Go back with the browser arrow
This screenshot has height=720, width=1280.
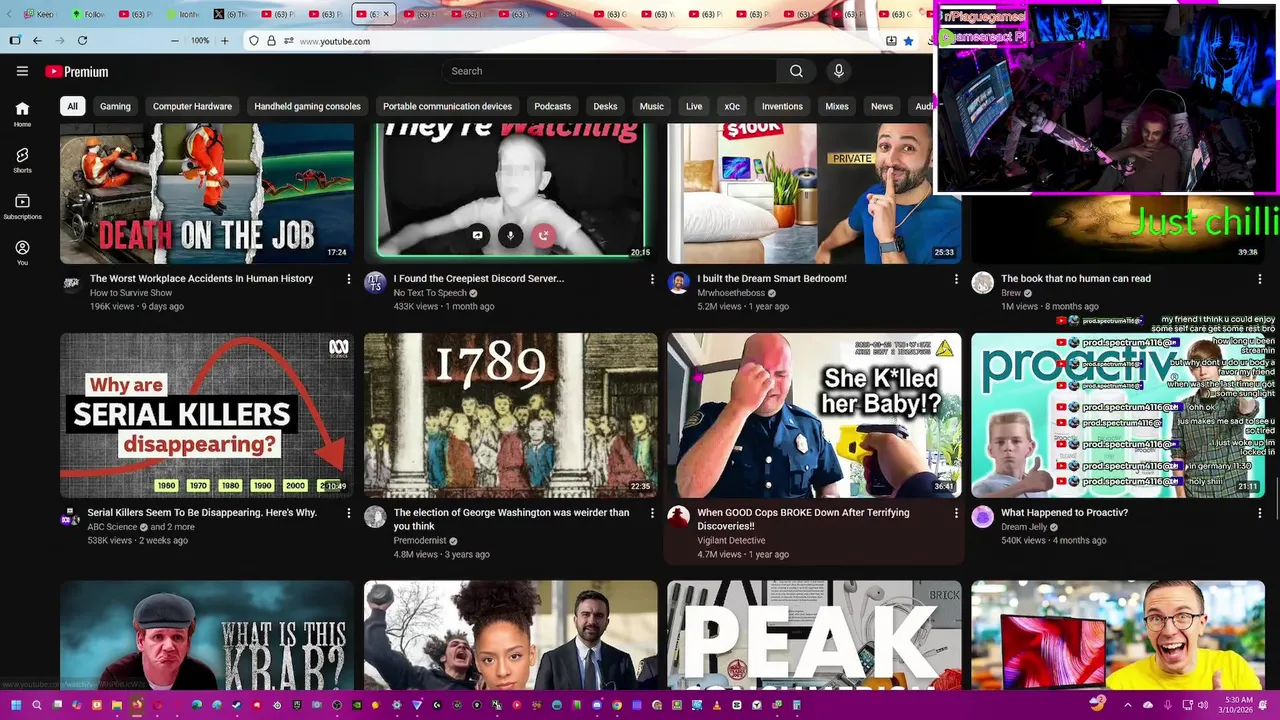click(37, 41)
